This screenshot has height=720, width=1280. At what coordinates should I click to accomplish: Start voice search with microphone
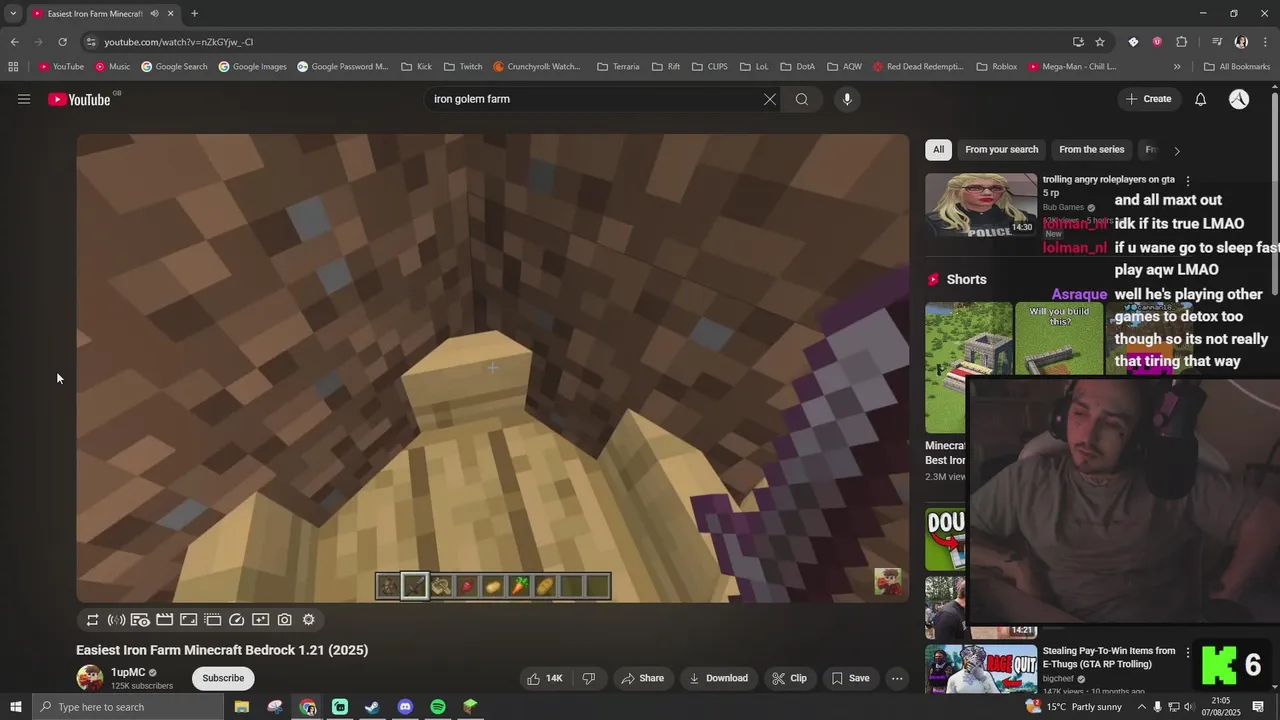847,99
